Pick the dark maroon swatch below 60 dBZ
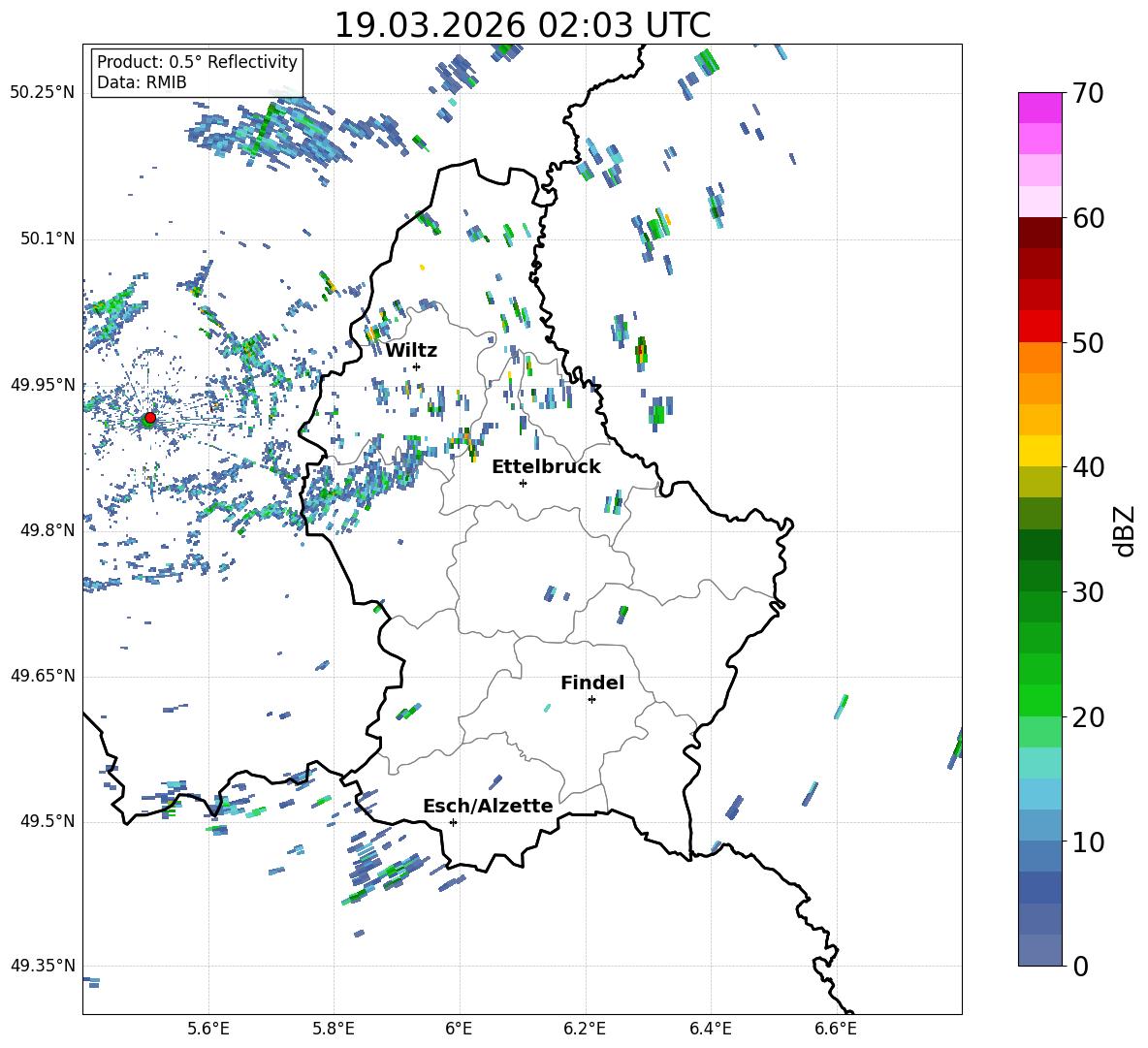Viewport: 1148px width, 1048px height. pyautogui.click(x=1040, y=233)
